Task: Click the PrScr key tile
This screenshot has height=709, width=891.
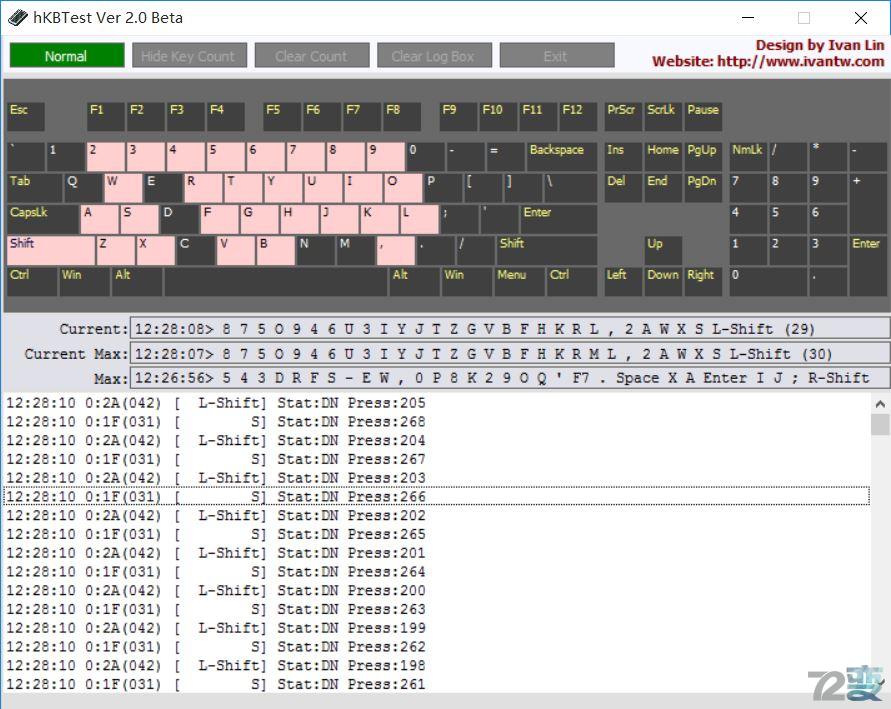Action: [x=623, y=116]
